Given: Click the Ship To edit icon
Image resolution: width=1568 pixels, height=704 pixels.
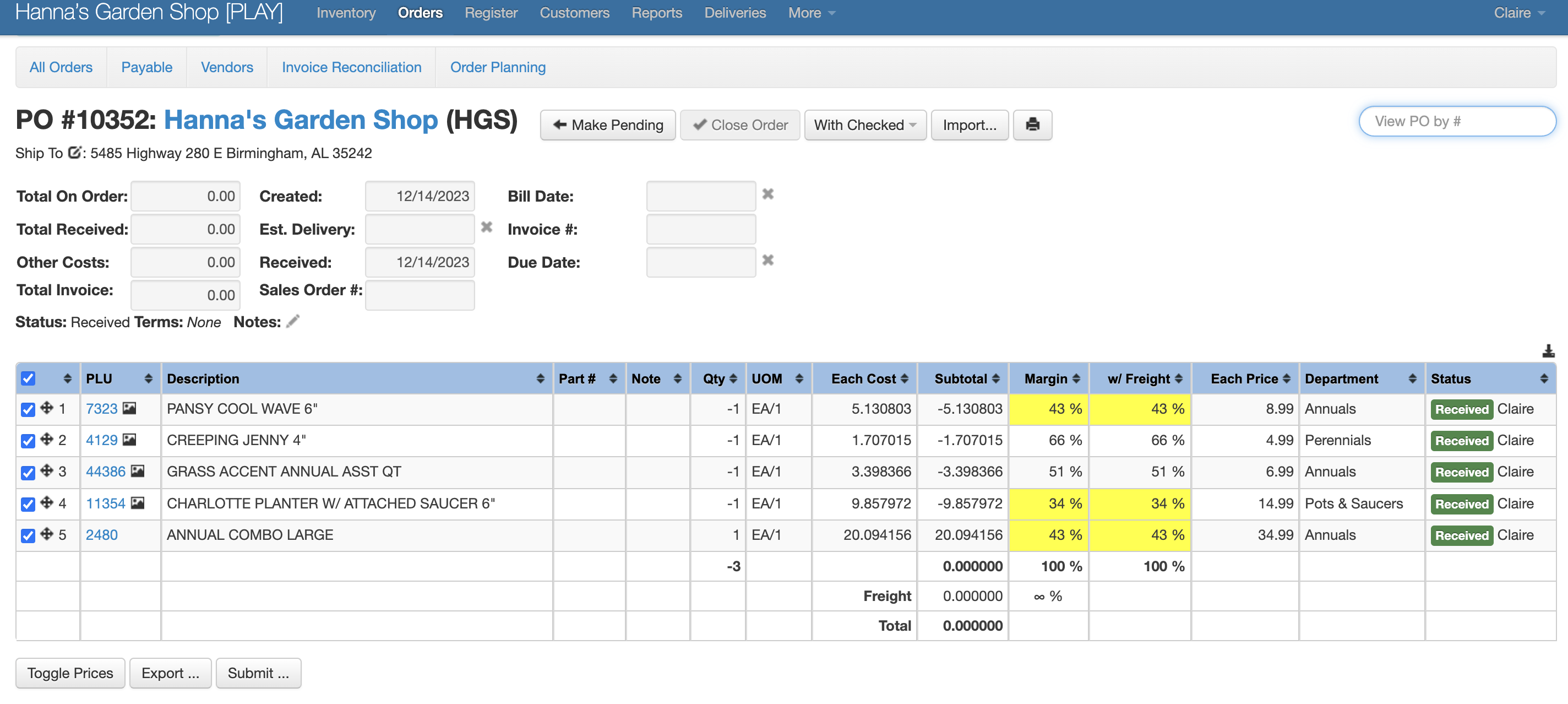Looking at the screenshot, I should click(x=74, y=153).
